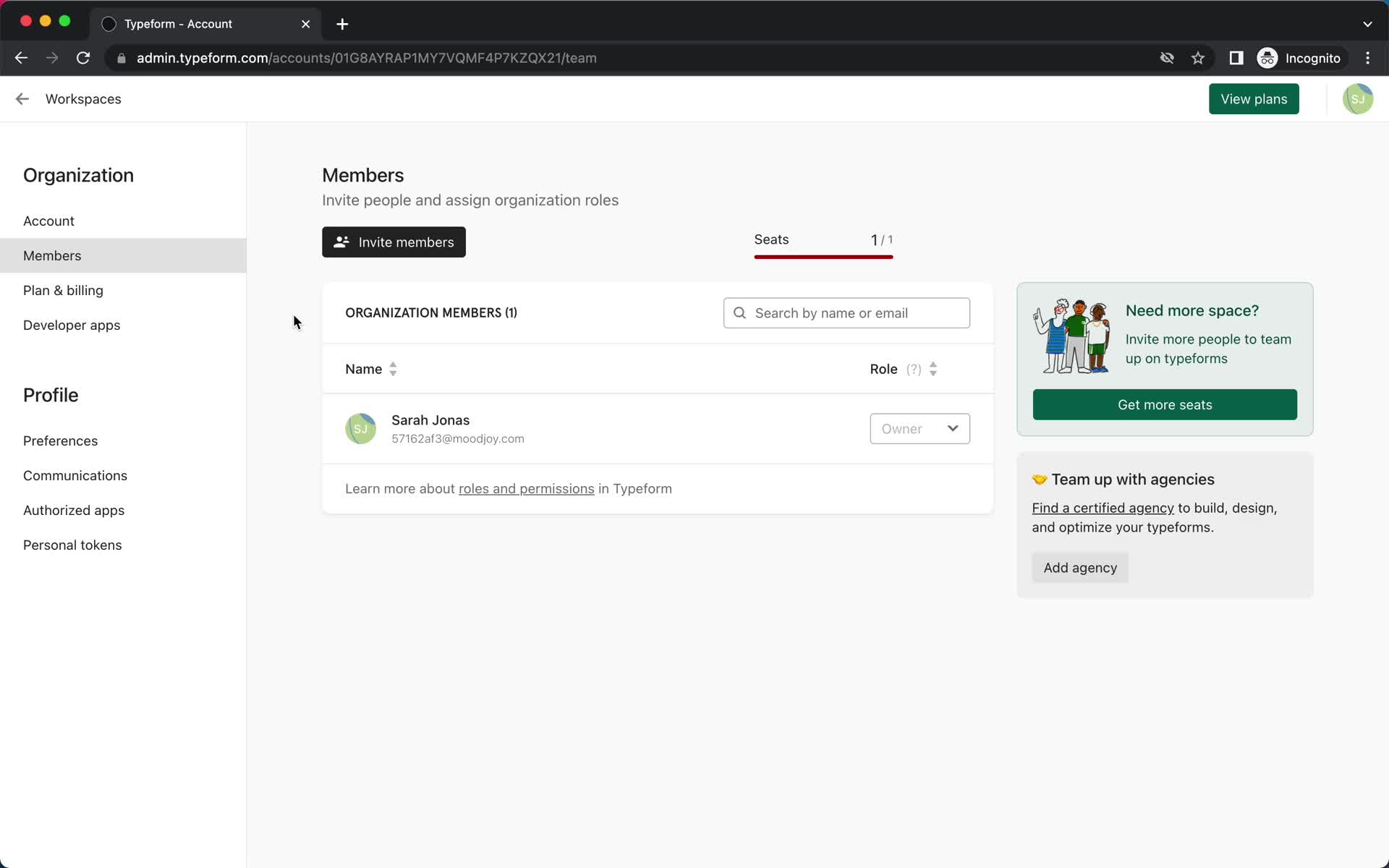
Task: Click the browser forward arrow
Action: [52, 58]
